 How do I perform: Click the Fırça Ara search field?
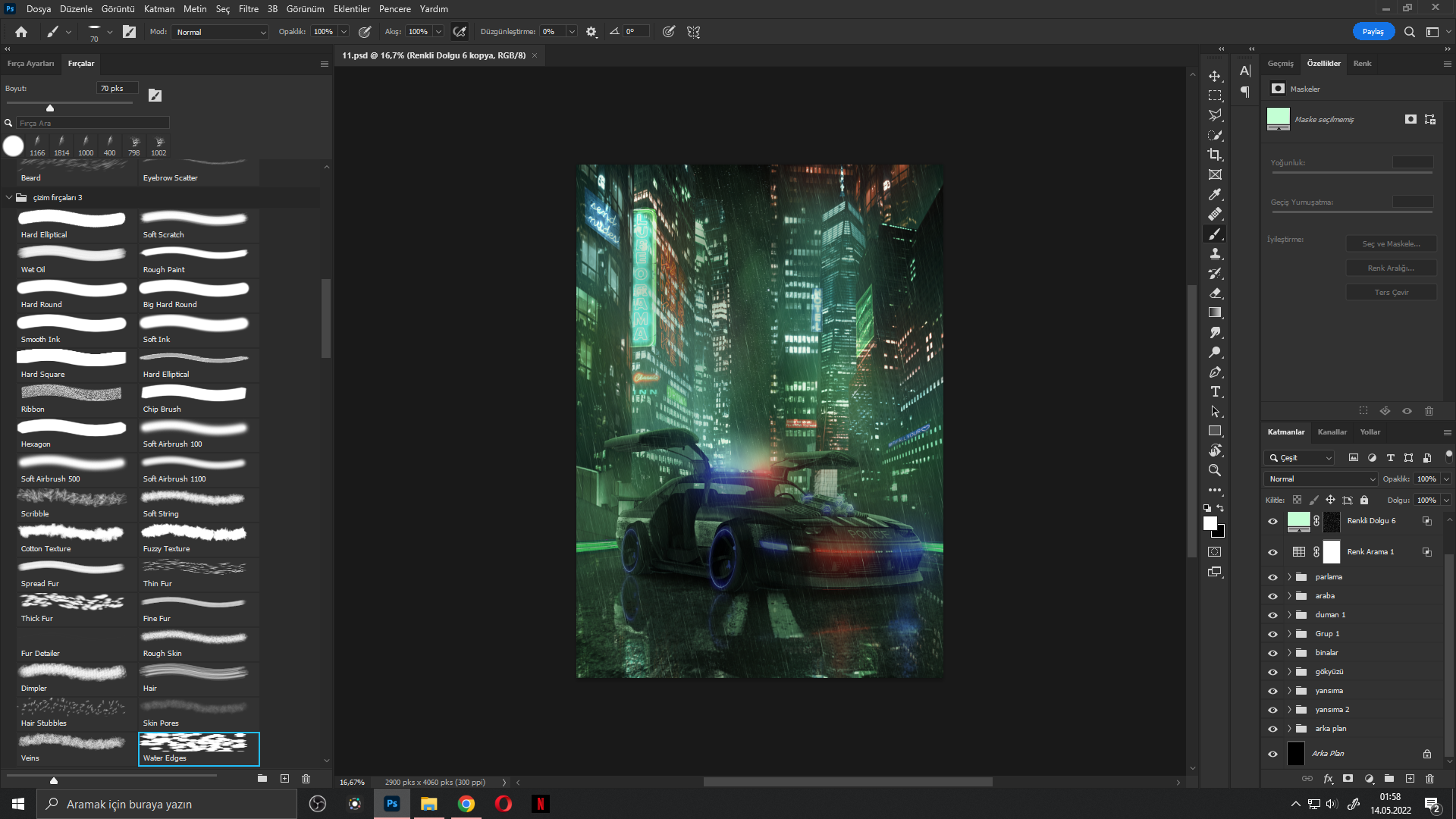93,123
